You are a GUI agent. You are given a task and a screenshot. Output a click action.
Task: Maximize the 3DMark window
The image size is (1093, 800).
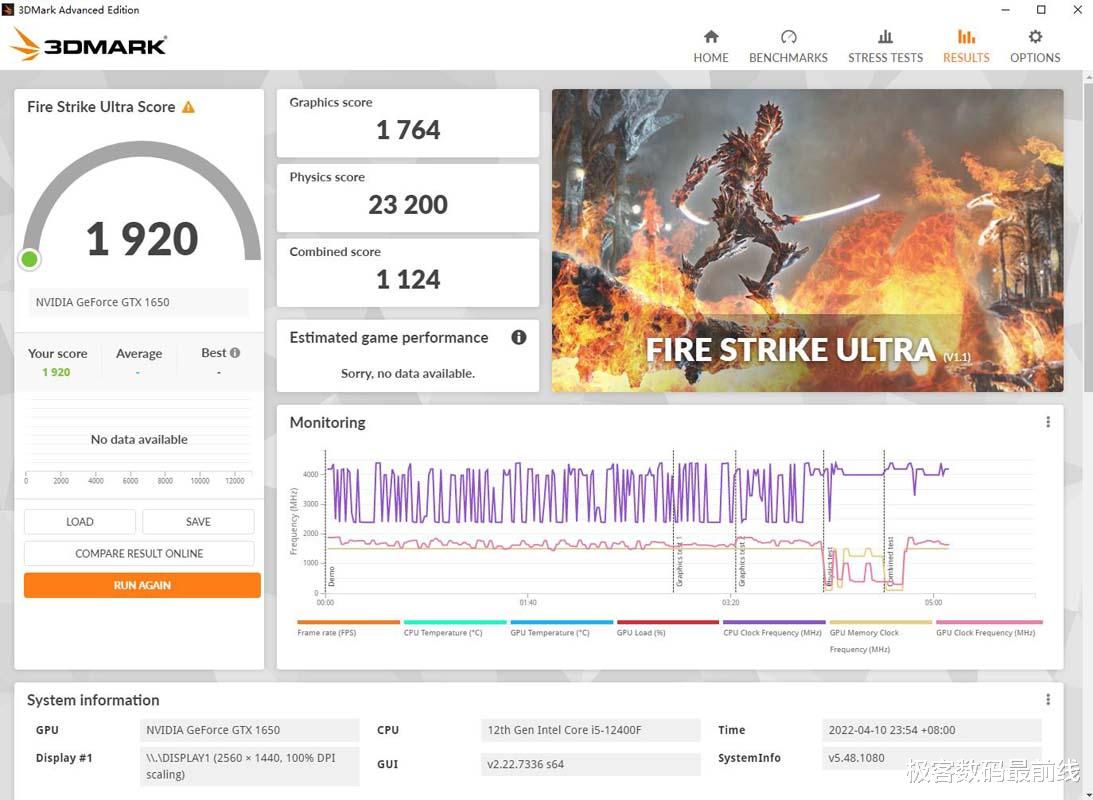point(1041,10)
